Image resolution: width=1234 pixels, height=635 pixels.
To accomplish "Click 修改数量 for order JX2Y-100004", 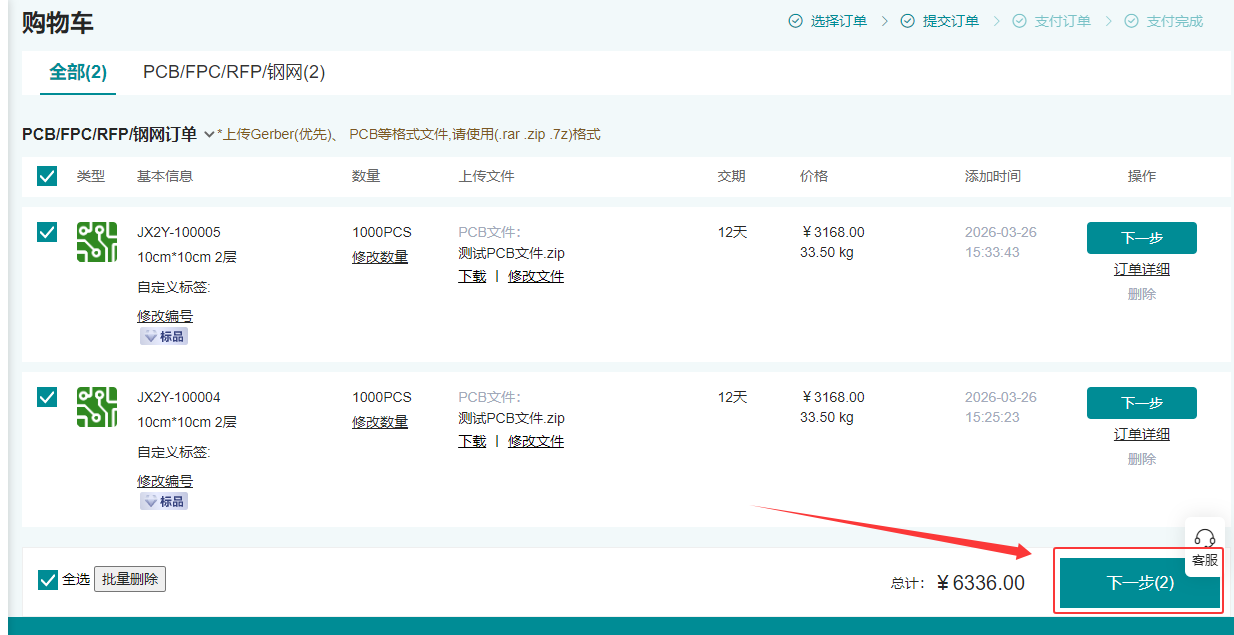I will tap(380, 422).
